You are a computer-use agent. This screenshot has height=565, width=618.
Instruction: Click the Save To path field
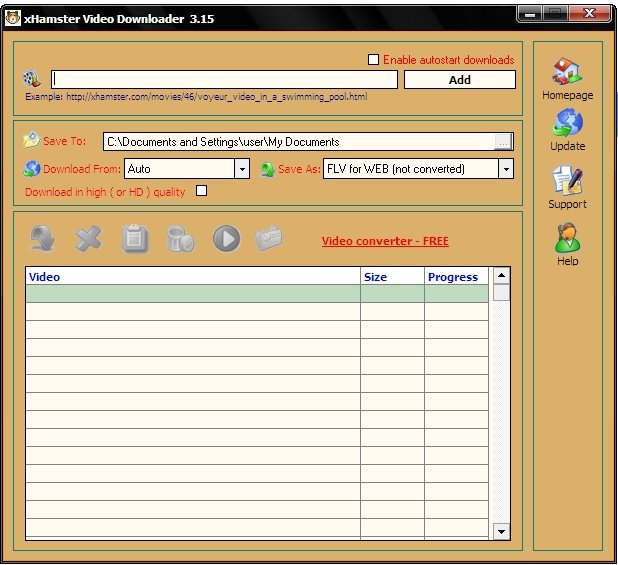pyautogui.click(x=299, y=142)
